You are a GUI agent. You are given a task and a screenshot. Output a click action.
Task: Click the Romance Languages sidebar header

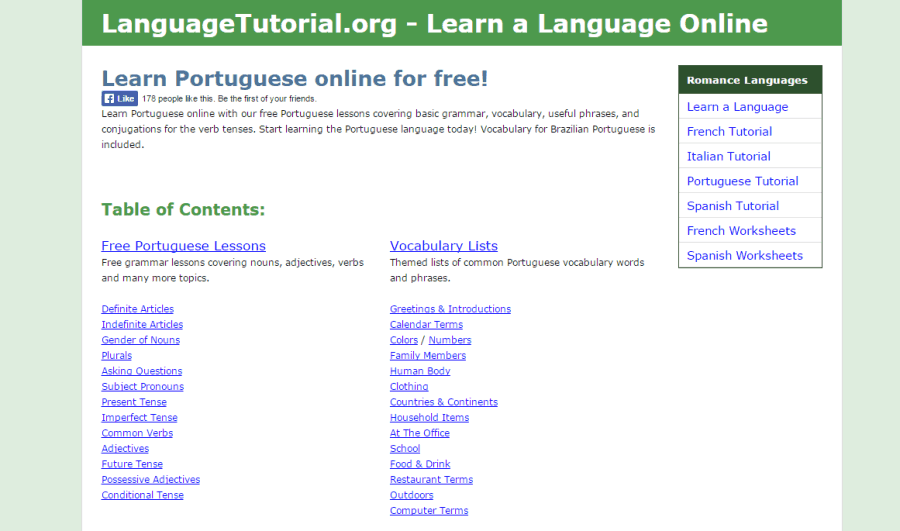(x=750, y=80)
